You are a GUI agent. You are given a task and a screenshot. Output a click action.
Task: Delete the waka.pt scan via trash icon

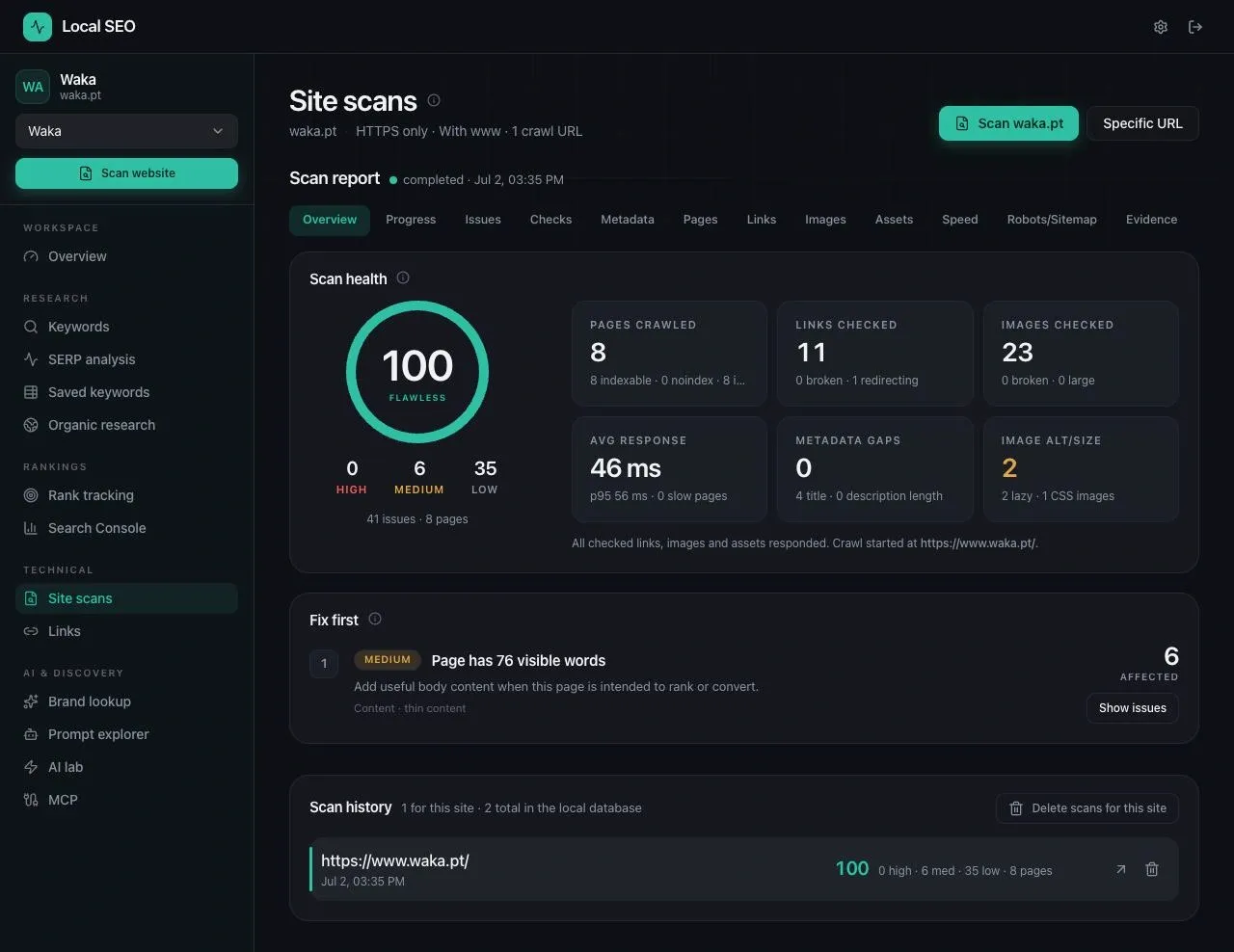tap(1151, 869)
